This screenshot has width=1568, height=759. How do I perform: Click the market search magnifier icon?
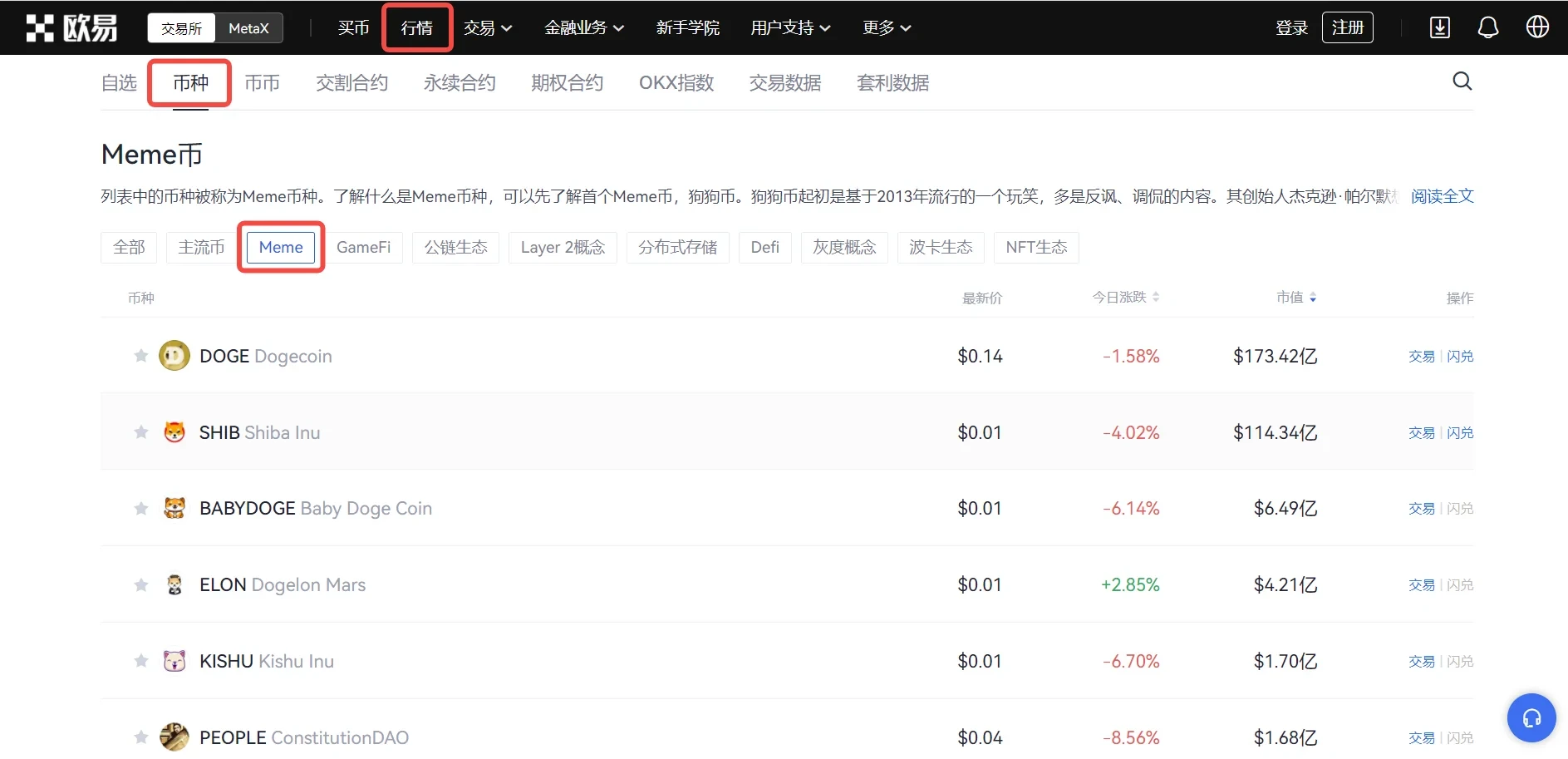point(1462,81)
